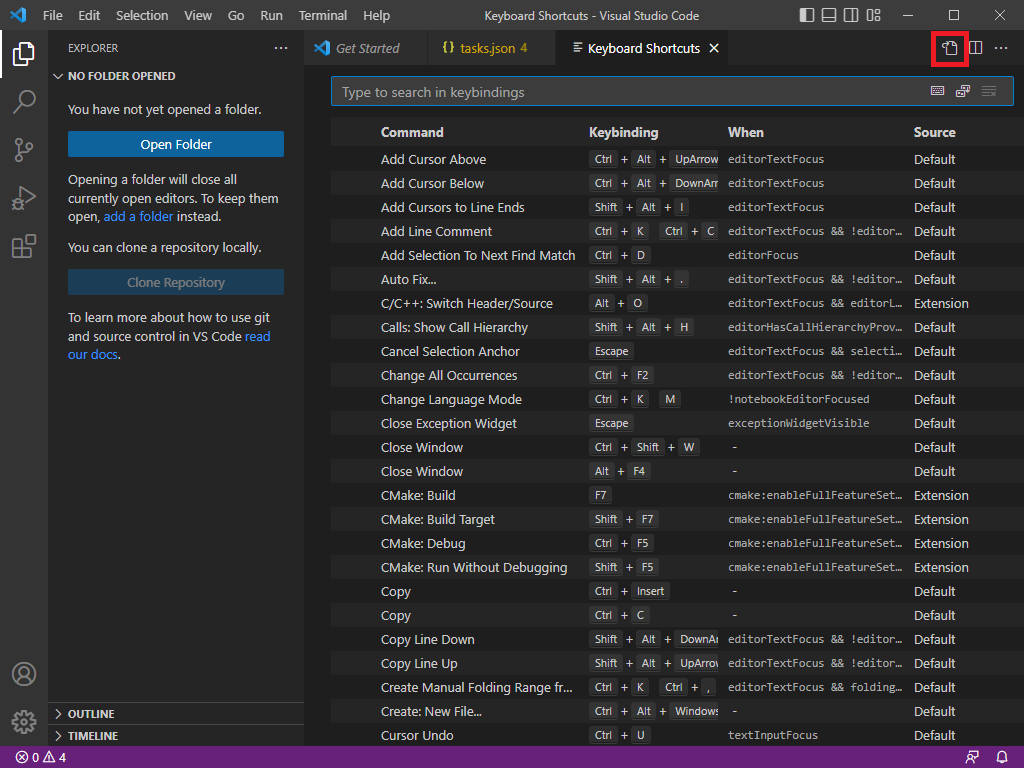The image size is (1024, 768).
Task: Open the View menu
Action: 198,15
